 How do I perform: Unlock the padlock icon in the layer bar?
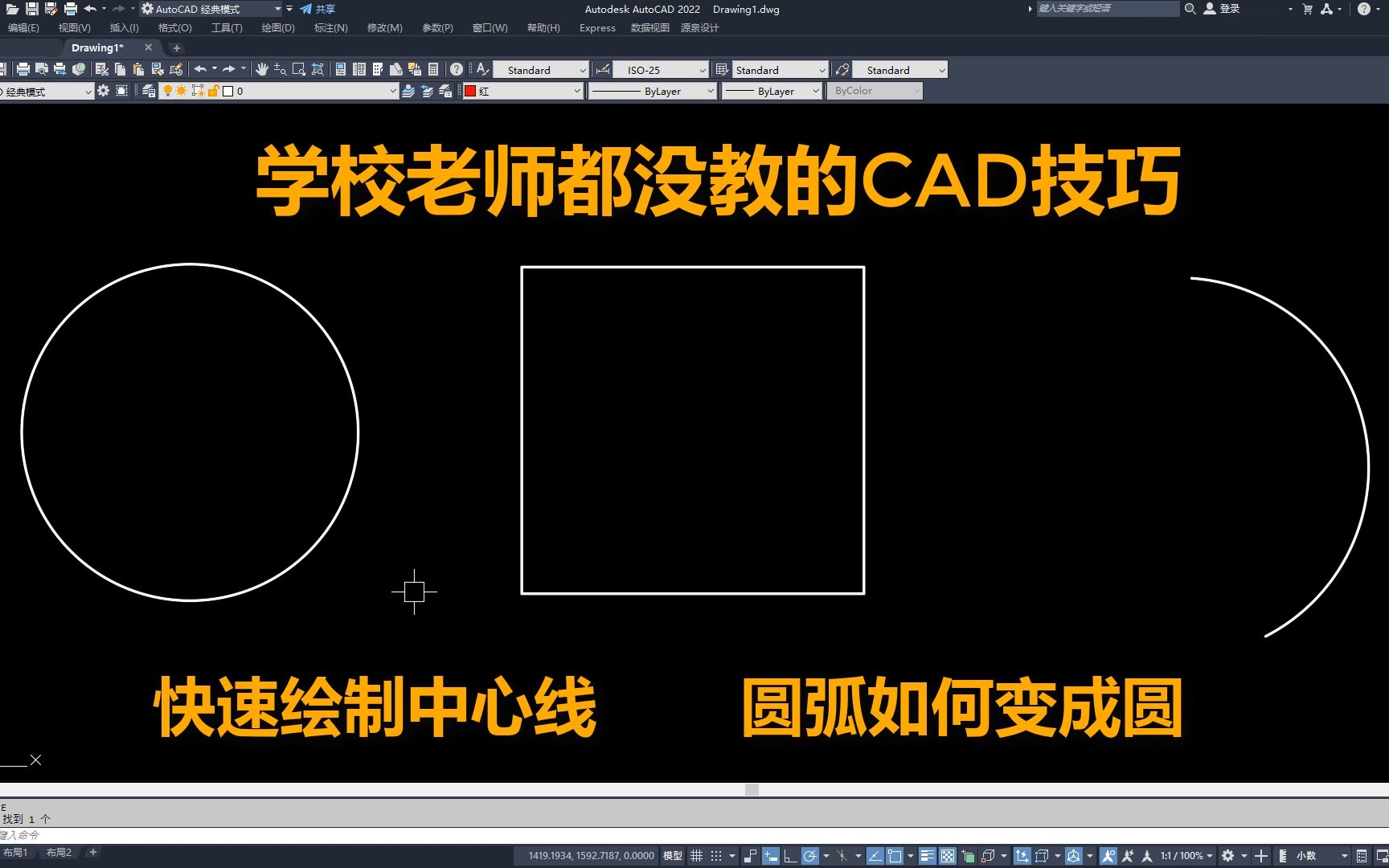212,91
